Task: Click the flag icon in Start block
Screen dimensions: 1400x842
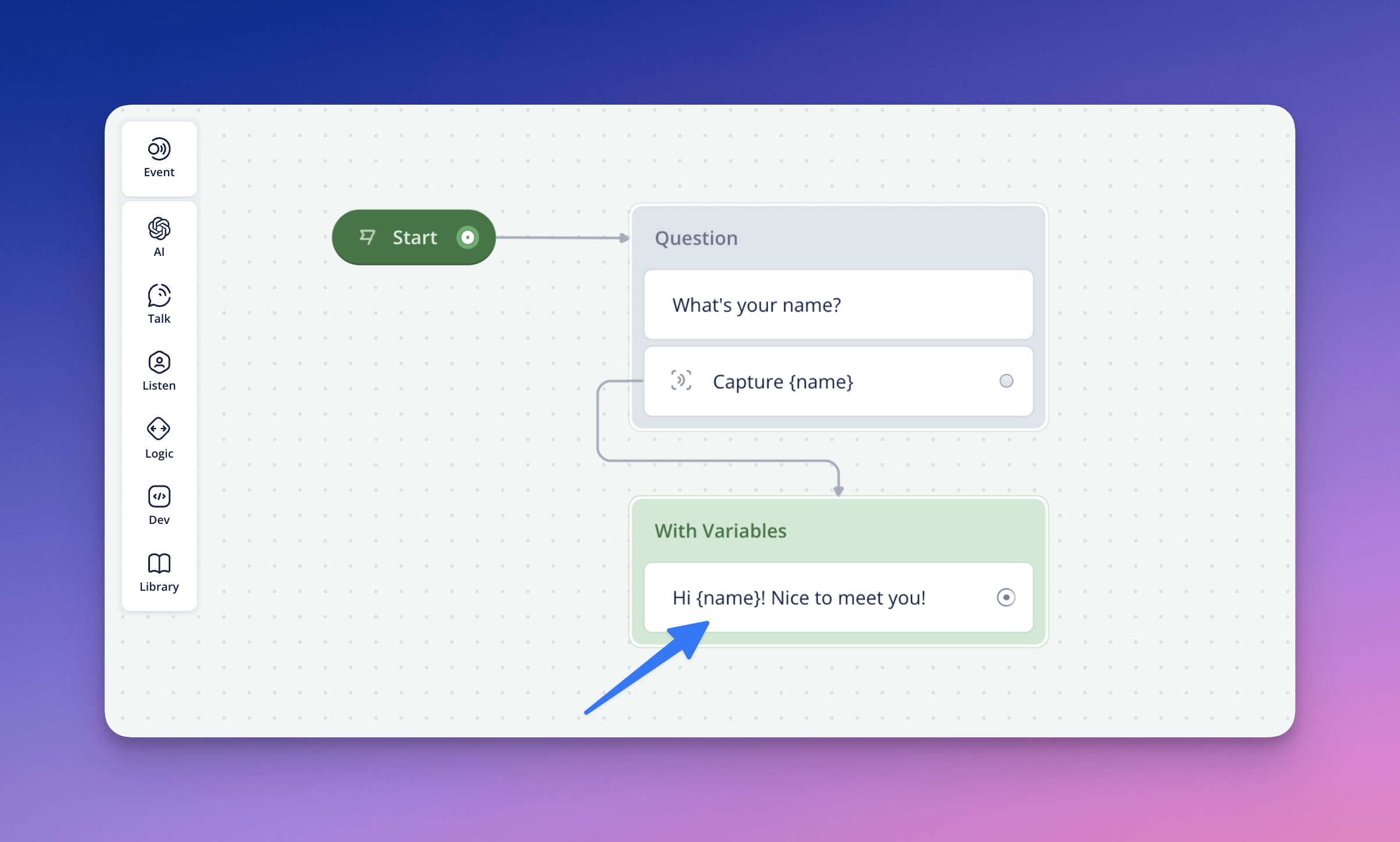Action: (367, 237)
